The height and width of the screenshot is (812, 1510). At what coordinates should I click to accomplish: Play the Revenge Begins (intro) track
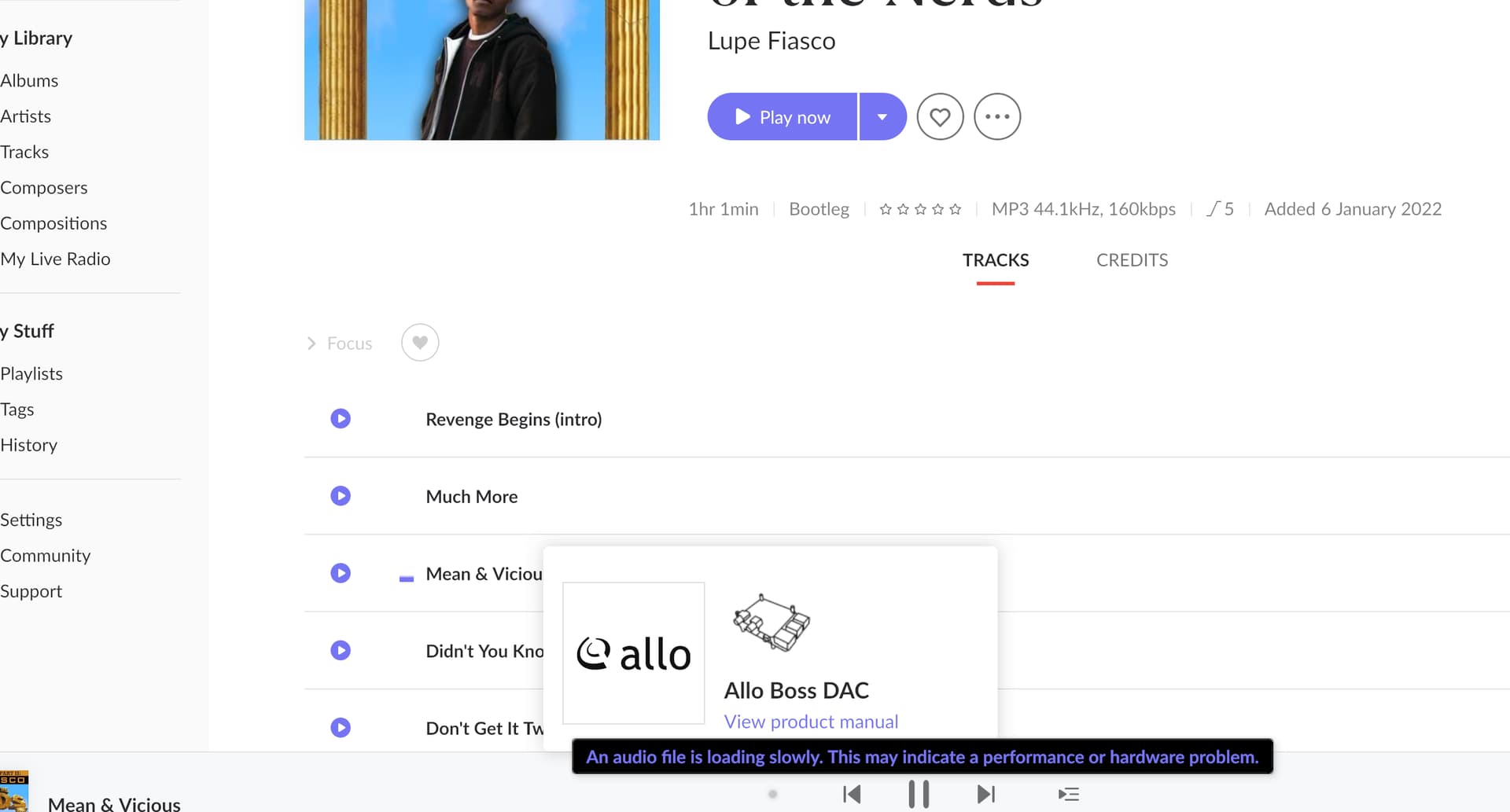(341, 419)
